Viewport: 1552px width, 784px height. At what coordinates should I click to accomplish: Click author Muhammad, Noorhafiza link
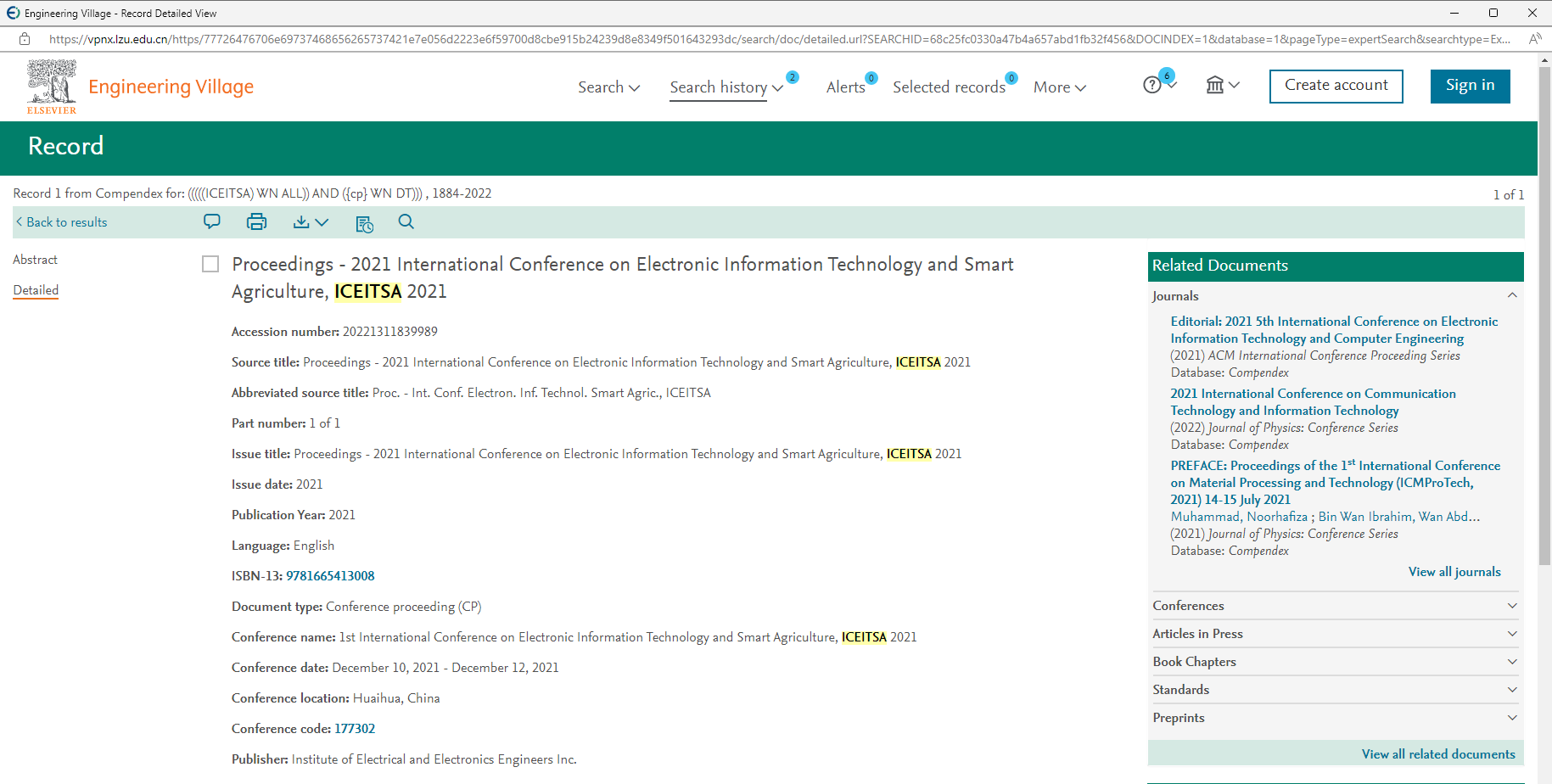tap(1240, 517)
